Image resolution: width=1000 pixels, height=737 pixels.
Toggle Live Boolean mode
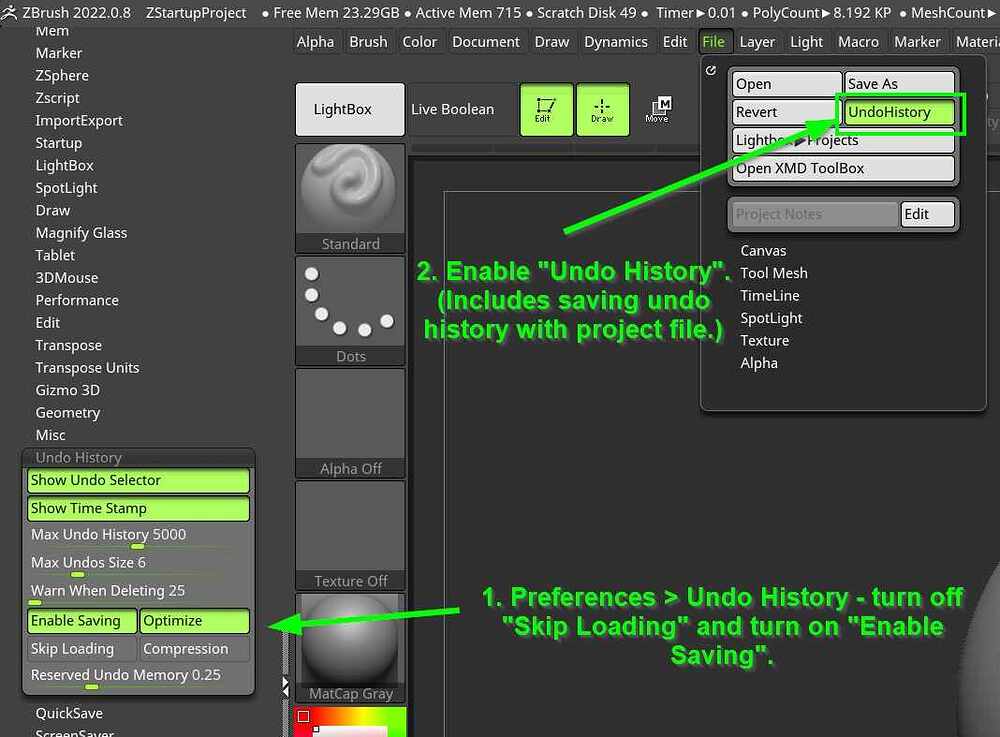(453, 110)
